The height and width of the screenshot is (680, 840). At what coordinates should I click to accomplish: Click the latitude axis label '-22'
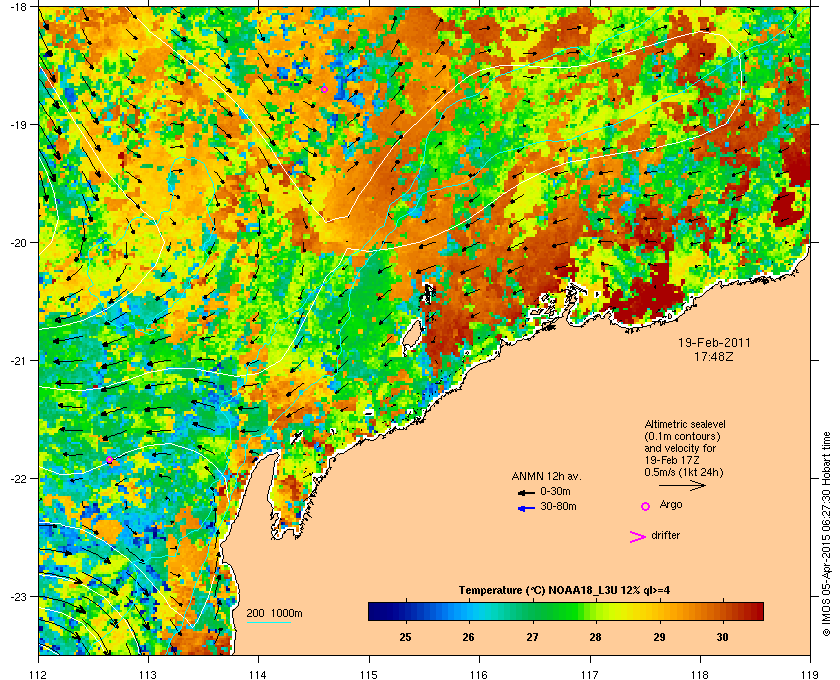(18, 479)
